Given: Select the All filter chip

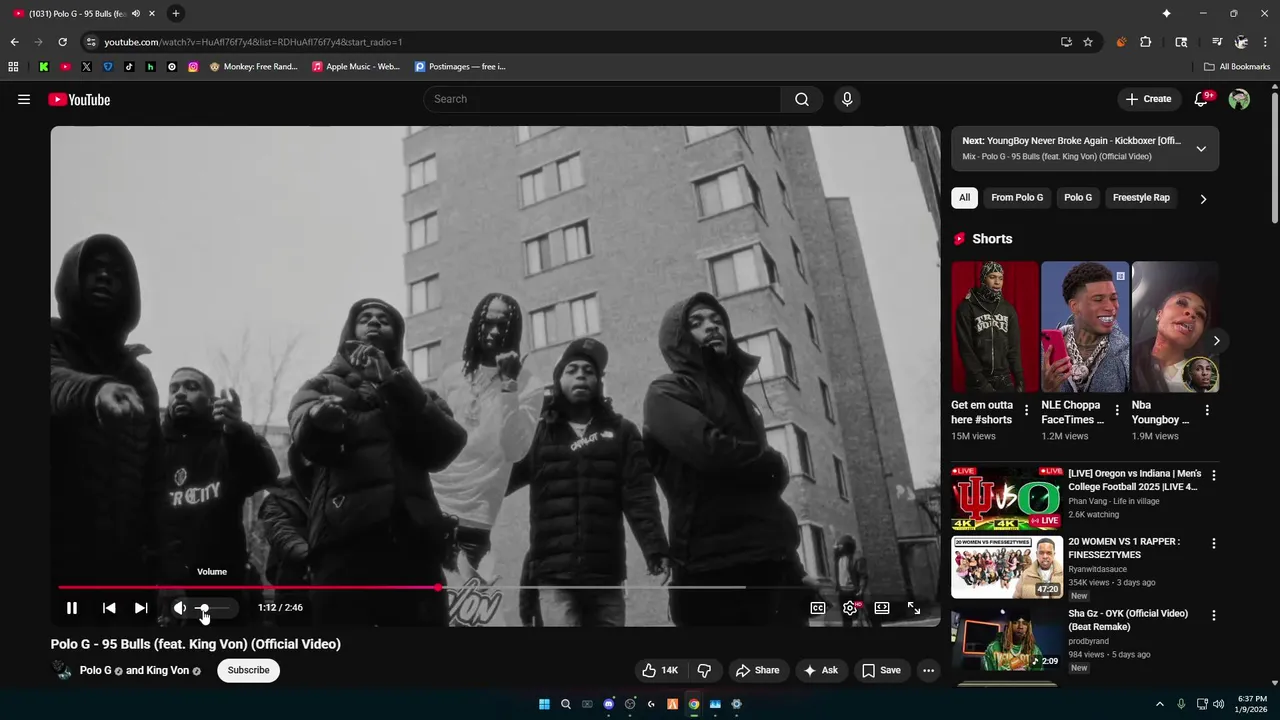Looking at the screenshot, I should [x=964, y=197].
